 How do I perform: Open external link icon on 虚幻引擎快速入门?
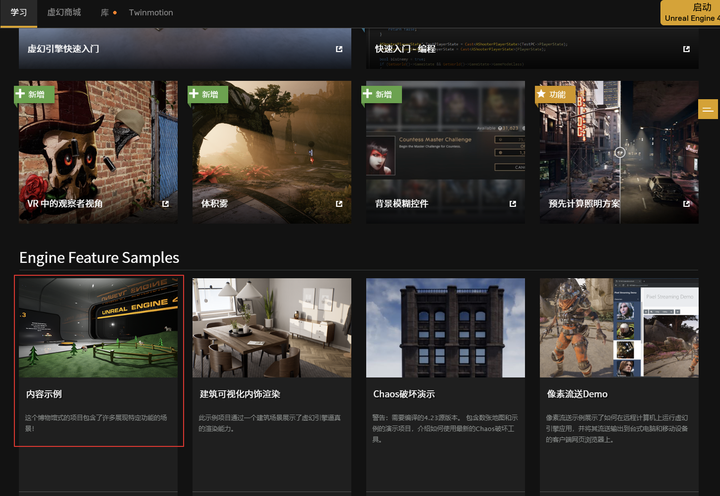pos(339,49)
